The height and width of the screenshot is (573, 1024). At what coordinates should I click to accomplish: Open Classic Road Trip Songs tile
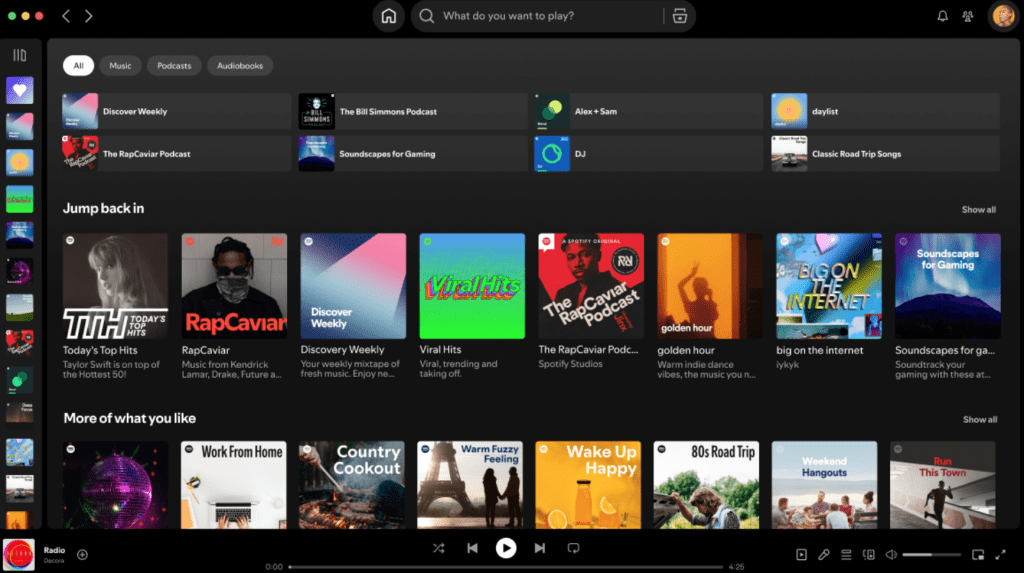point(886,154)
